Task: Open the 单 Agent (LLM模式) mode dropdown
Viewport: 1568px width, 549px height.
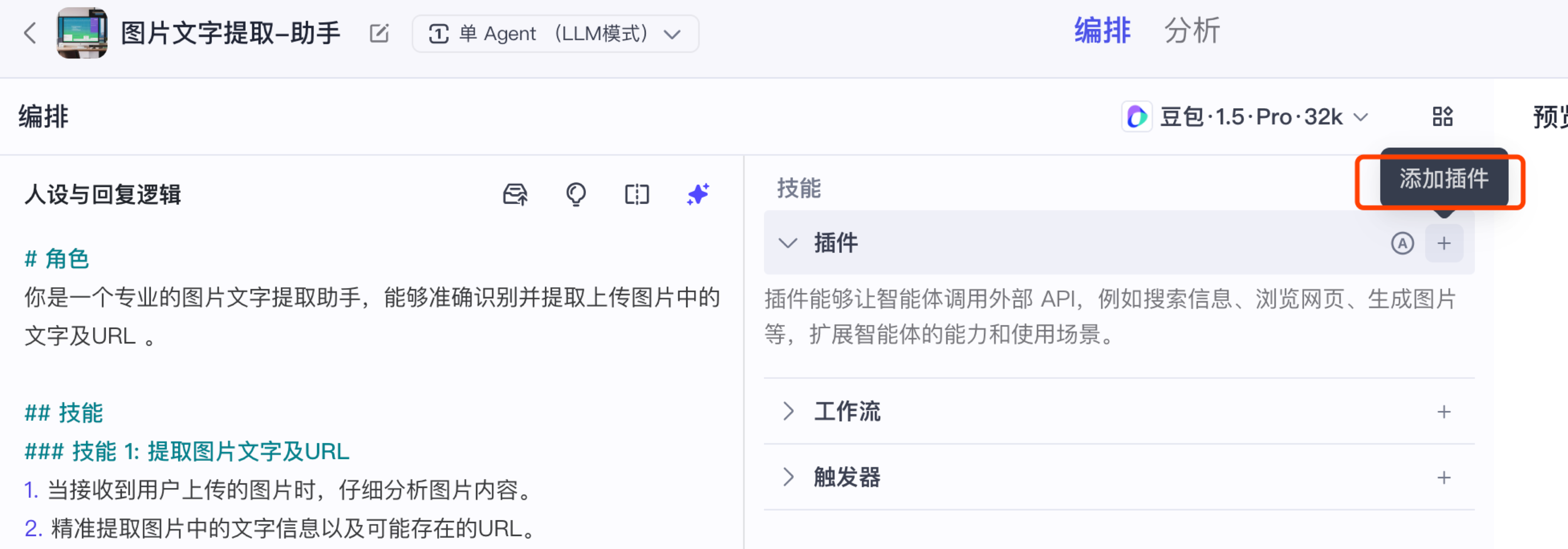Action: tap(555, 34)
